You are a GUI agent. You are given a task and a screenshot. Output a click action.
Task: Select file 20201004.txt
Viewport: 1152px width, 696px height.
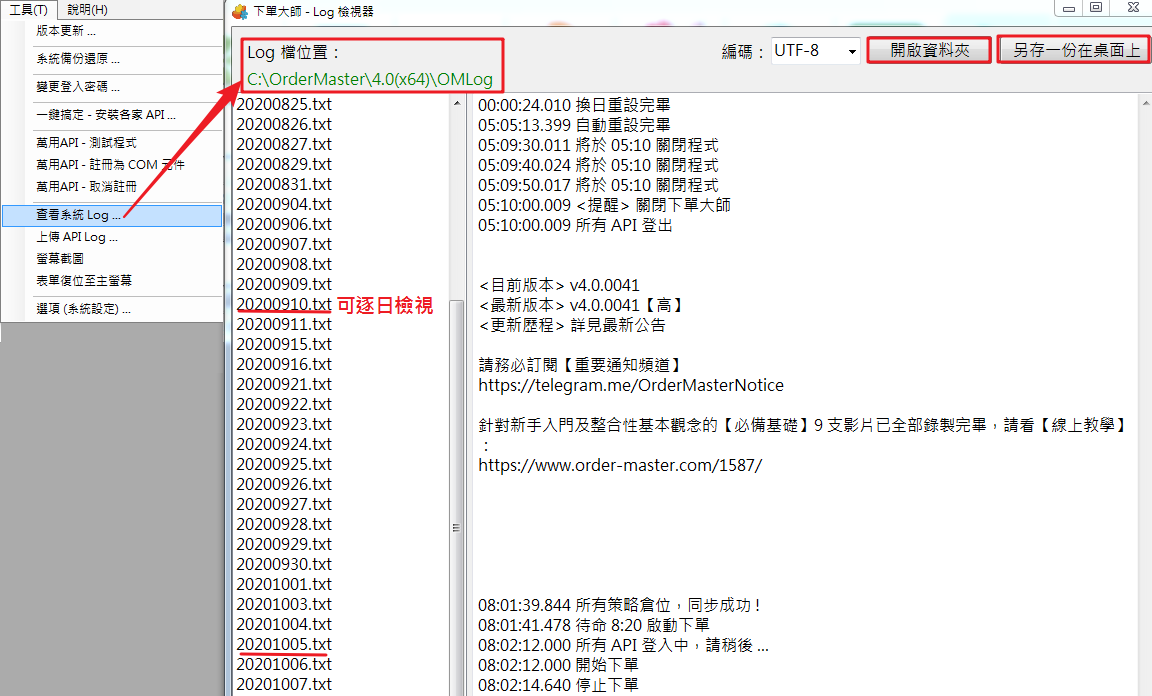click(x=284, y=623)
